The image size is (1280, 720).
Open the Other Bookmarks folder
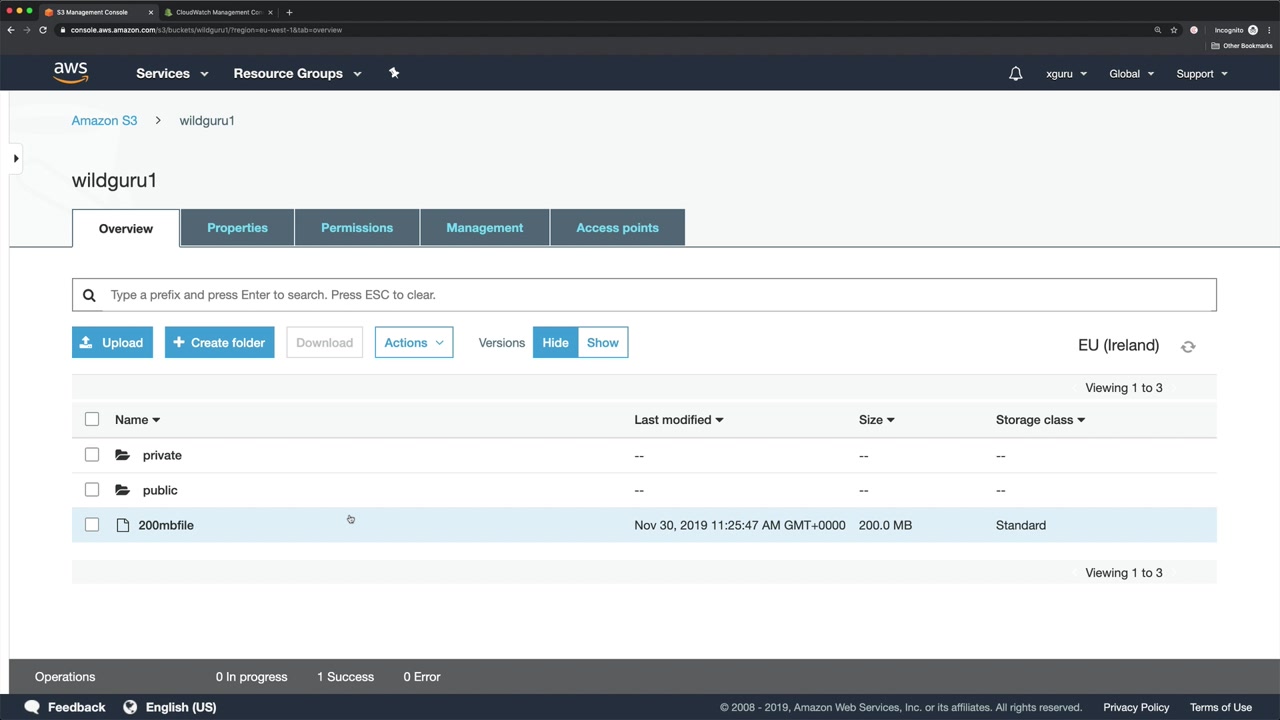(1242, 46)
